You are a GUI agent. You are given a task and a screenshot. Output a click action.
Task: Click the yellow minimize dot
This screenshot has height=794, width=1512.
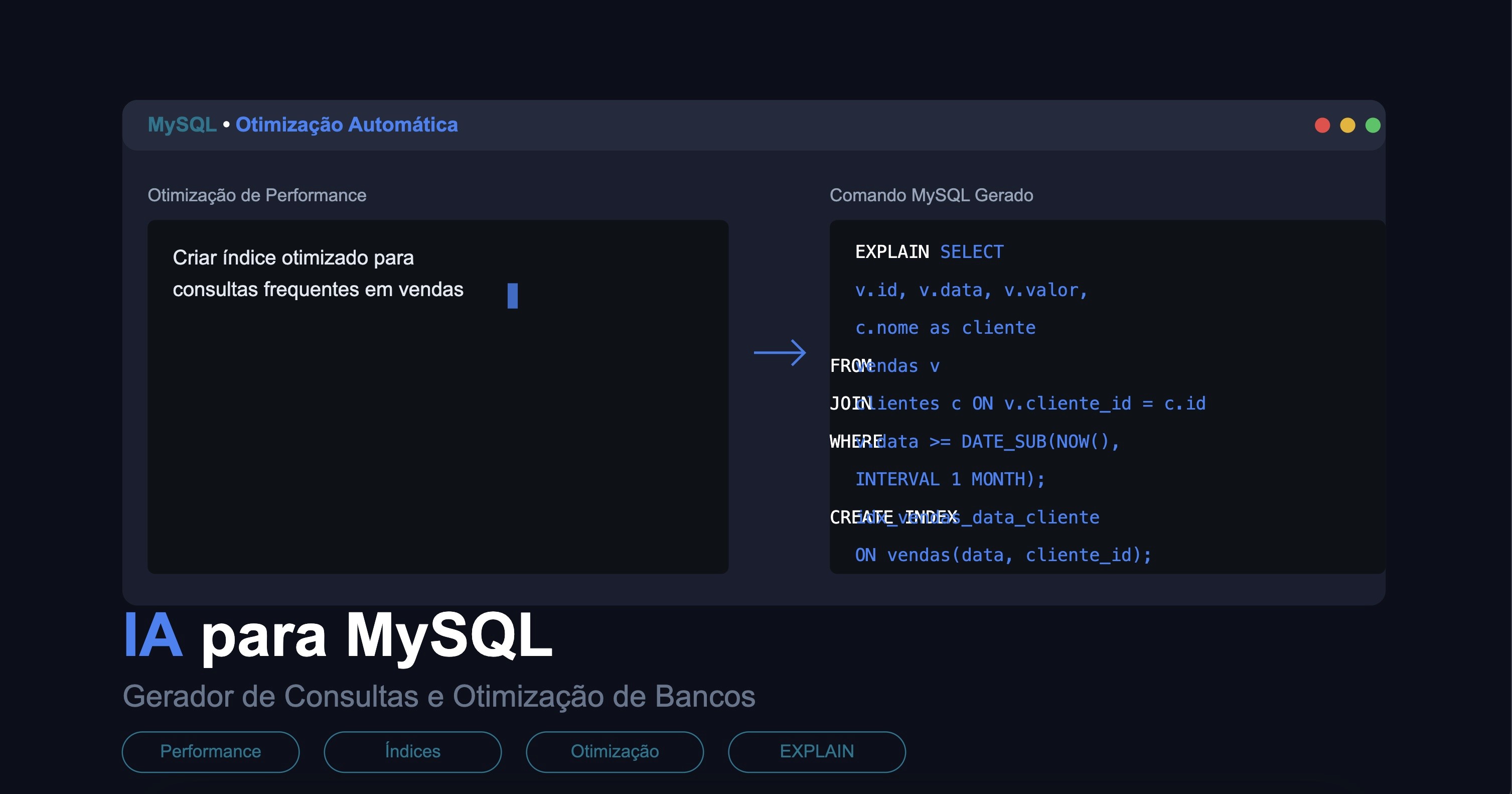click(1347, 125)
